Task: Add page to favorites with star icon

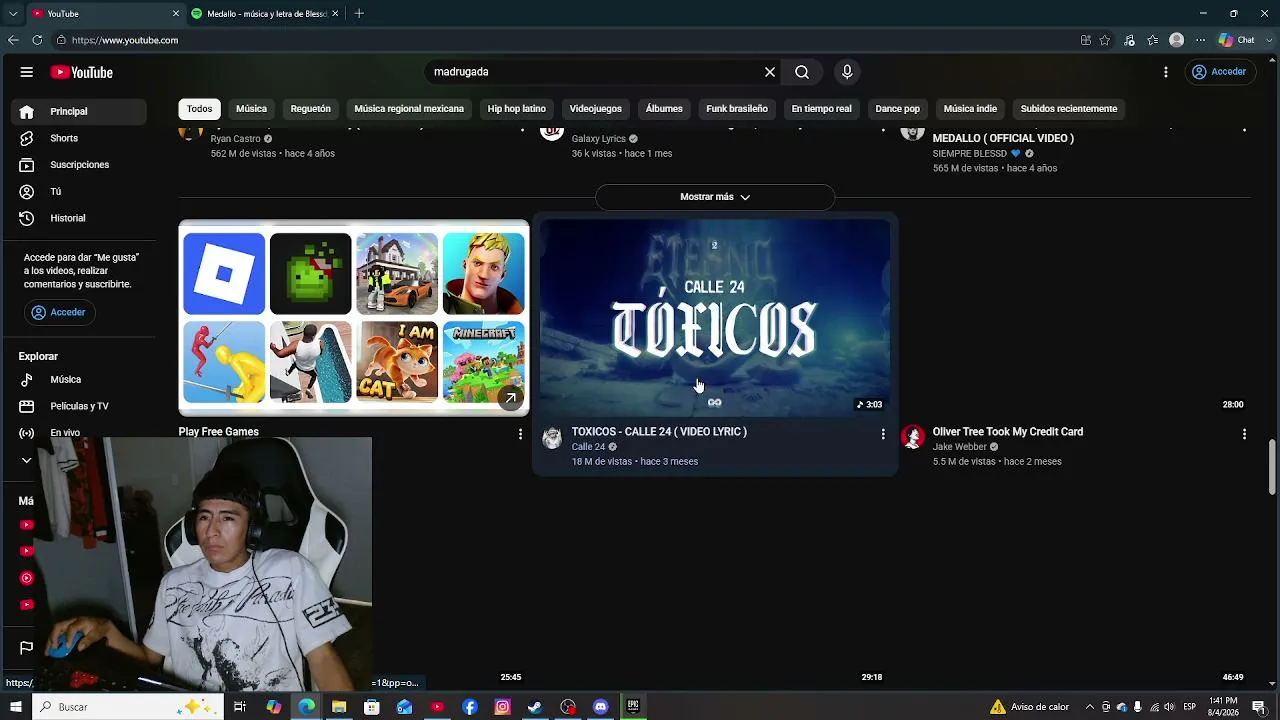Action: [1105, 40]
